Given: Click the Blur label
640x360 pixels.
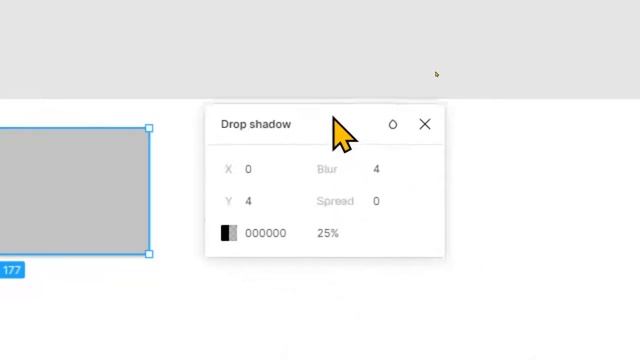Looking at the screenshot, I should (x=327, y=169).
